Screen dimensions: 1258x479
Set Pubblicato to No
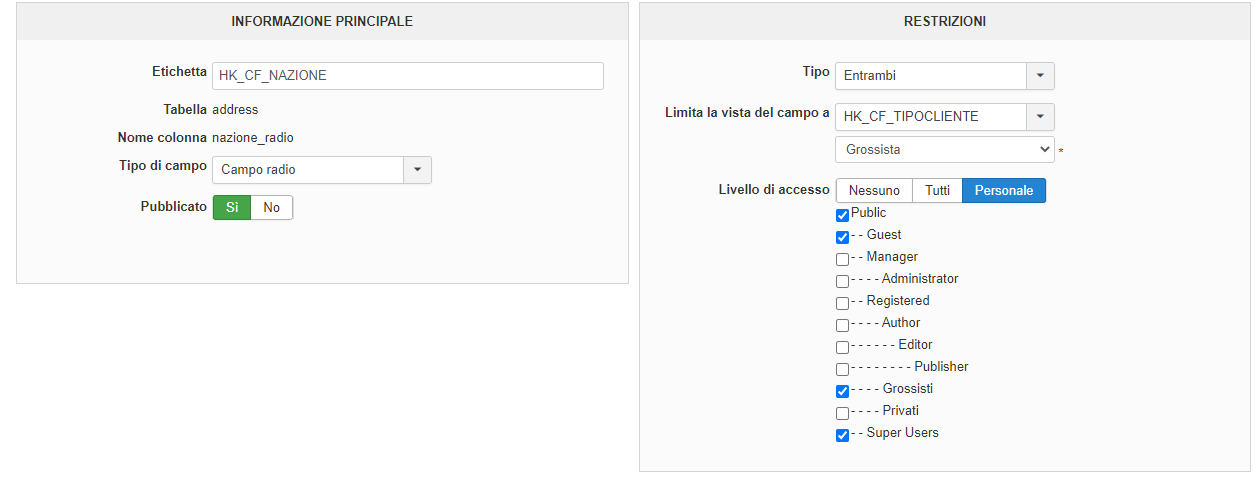pyautogui.click(x=271, y=207)
